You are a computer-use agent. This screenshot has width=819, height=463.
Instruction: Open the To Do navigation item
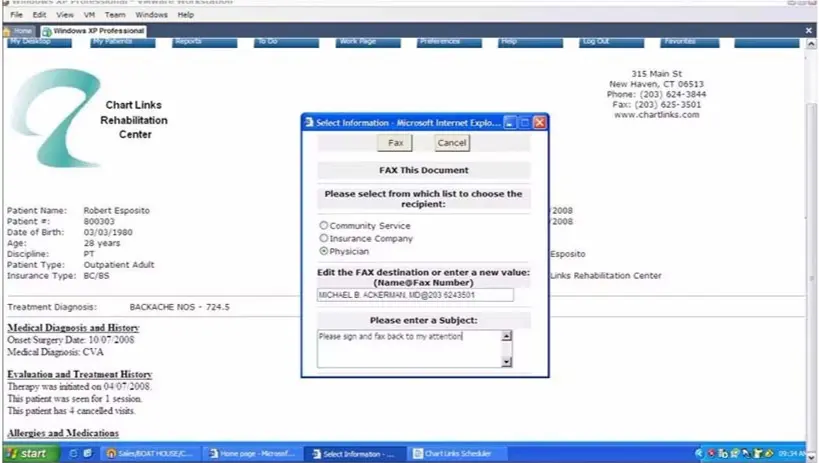click(x=286, y=42)
